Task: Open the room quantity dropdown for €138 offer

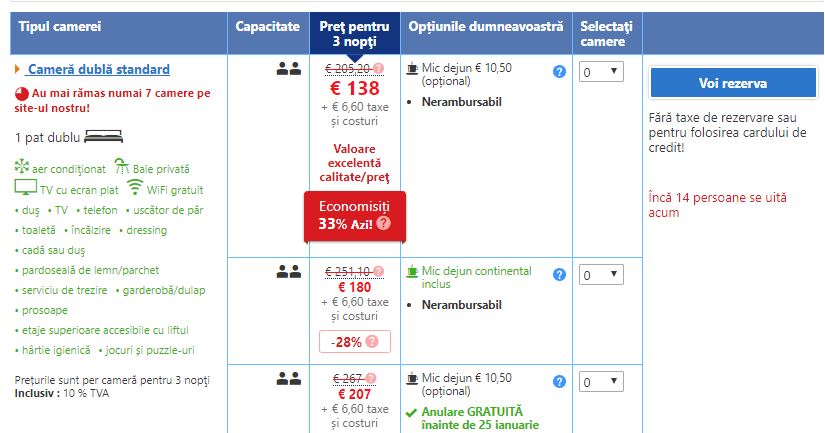Action: tap(602, 72)
